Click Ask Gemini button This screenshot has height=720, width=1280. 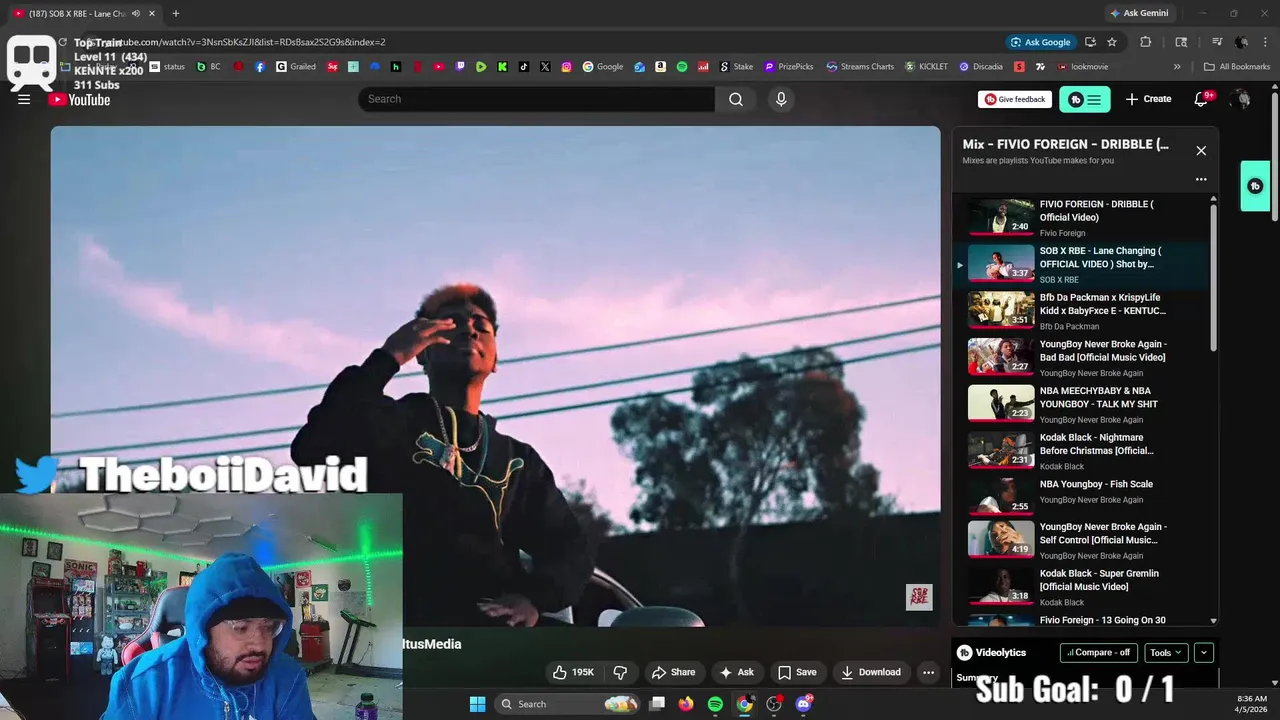[1138, 13]
